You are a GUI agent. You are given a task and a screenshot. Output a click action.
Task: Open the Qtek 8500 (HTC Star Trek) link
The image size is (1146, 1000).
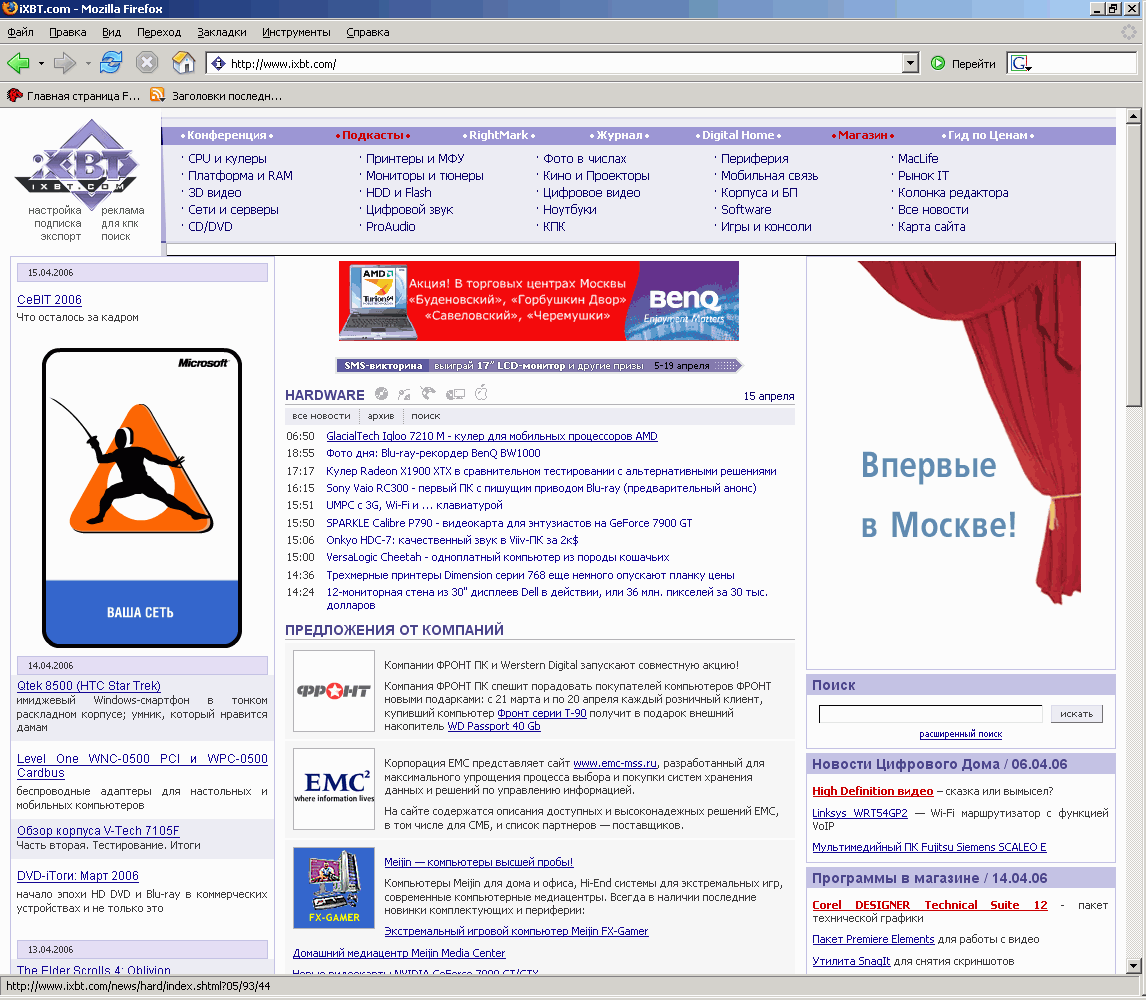pos(88,686)
